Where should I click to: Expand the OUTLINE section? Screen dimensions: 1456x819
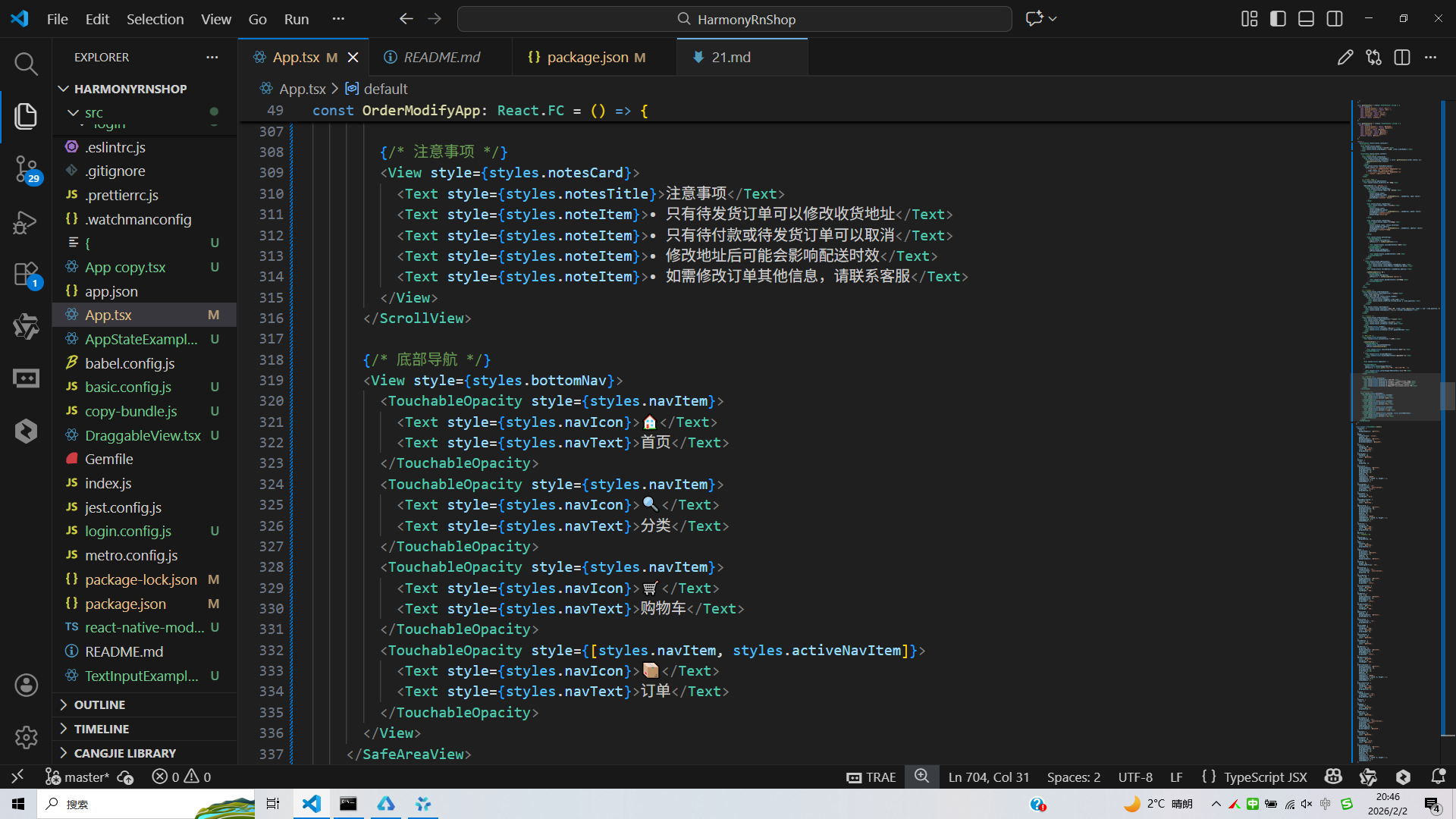[99, 704]
